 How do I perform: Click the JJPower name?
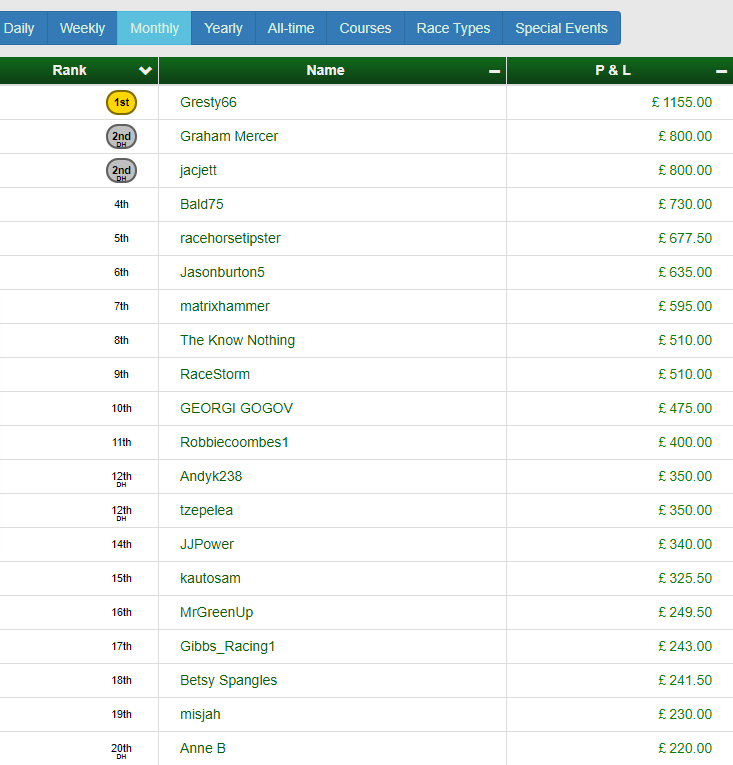tap(207, 544)
